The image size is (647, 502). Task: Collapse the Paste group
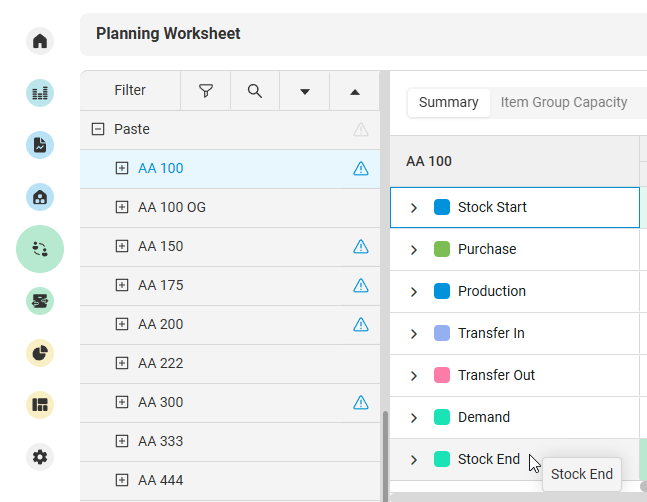point(98,129)
